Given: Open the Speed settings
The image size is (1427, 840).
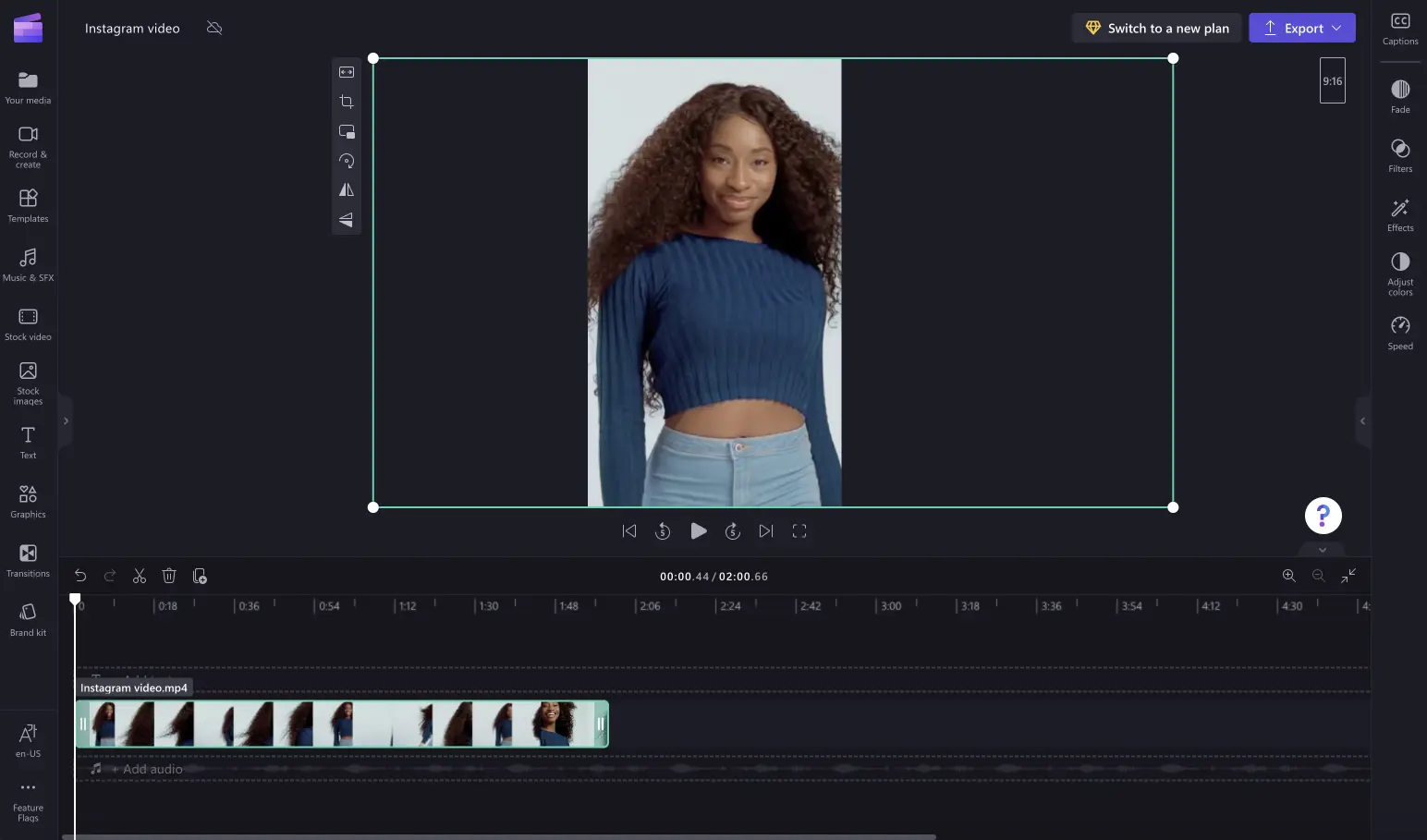Looking at the screenshot, I should click(1400, 333).
